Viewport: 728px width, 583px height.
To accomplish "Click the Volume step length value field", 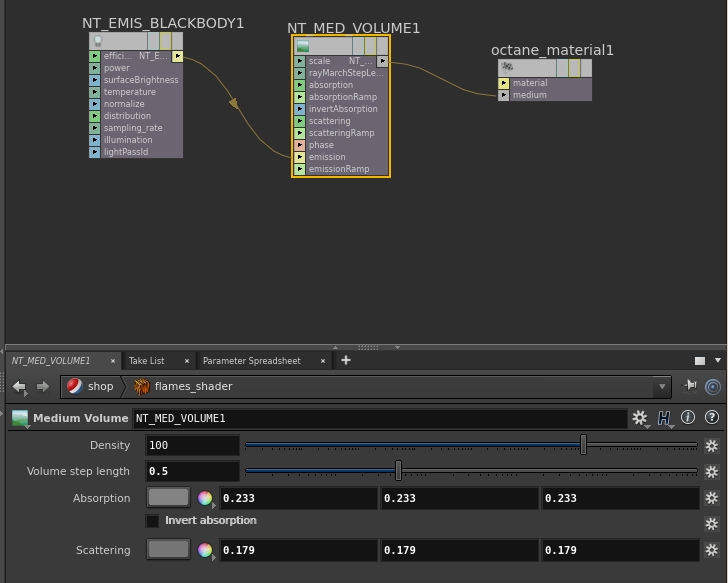I will [x=192, y=471].
